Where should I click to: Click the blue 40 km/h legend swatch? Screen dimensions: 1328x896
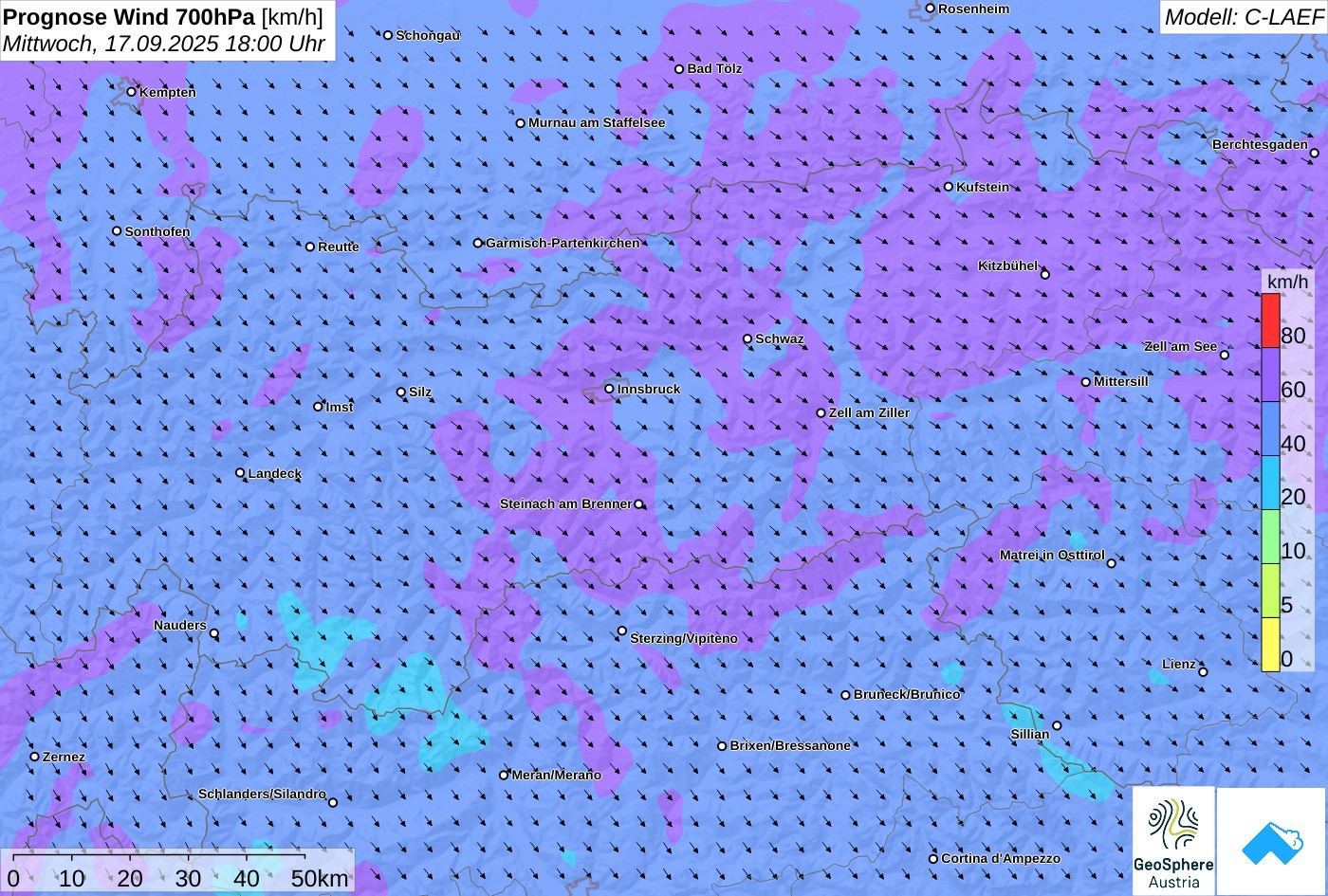coord(1270,430)
